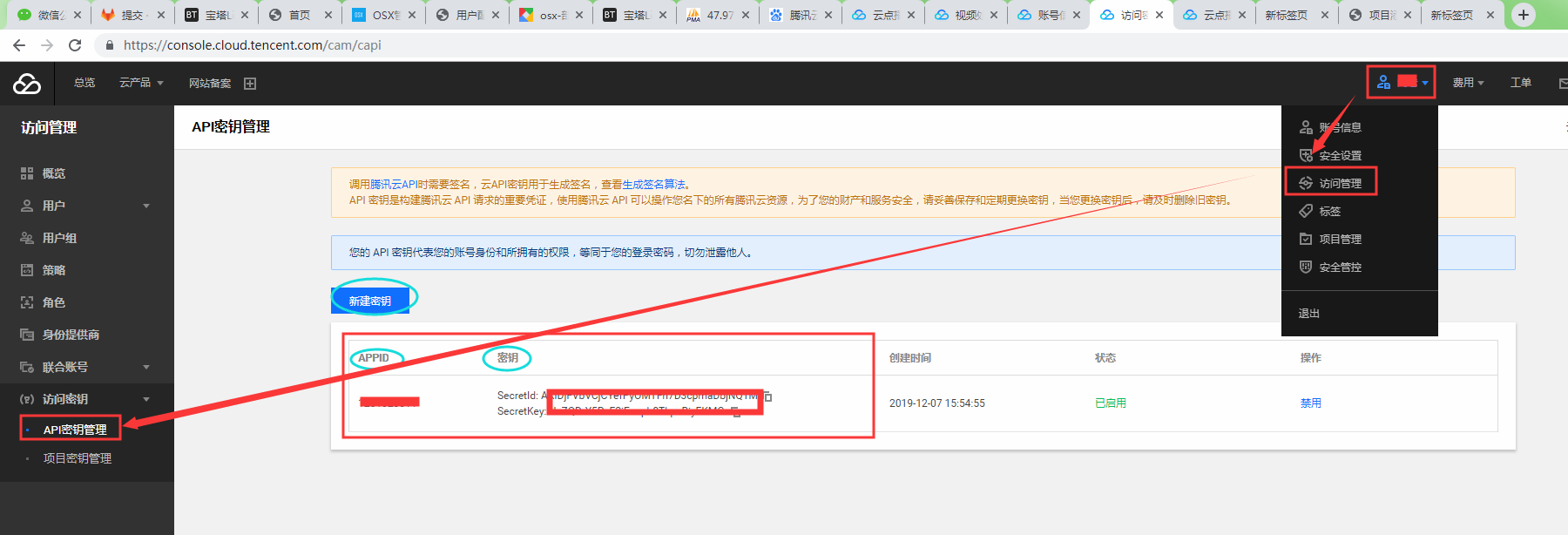Select 退出 to log out
This screenshot has width=1568, height=535.
pos(1309,314)
